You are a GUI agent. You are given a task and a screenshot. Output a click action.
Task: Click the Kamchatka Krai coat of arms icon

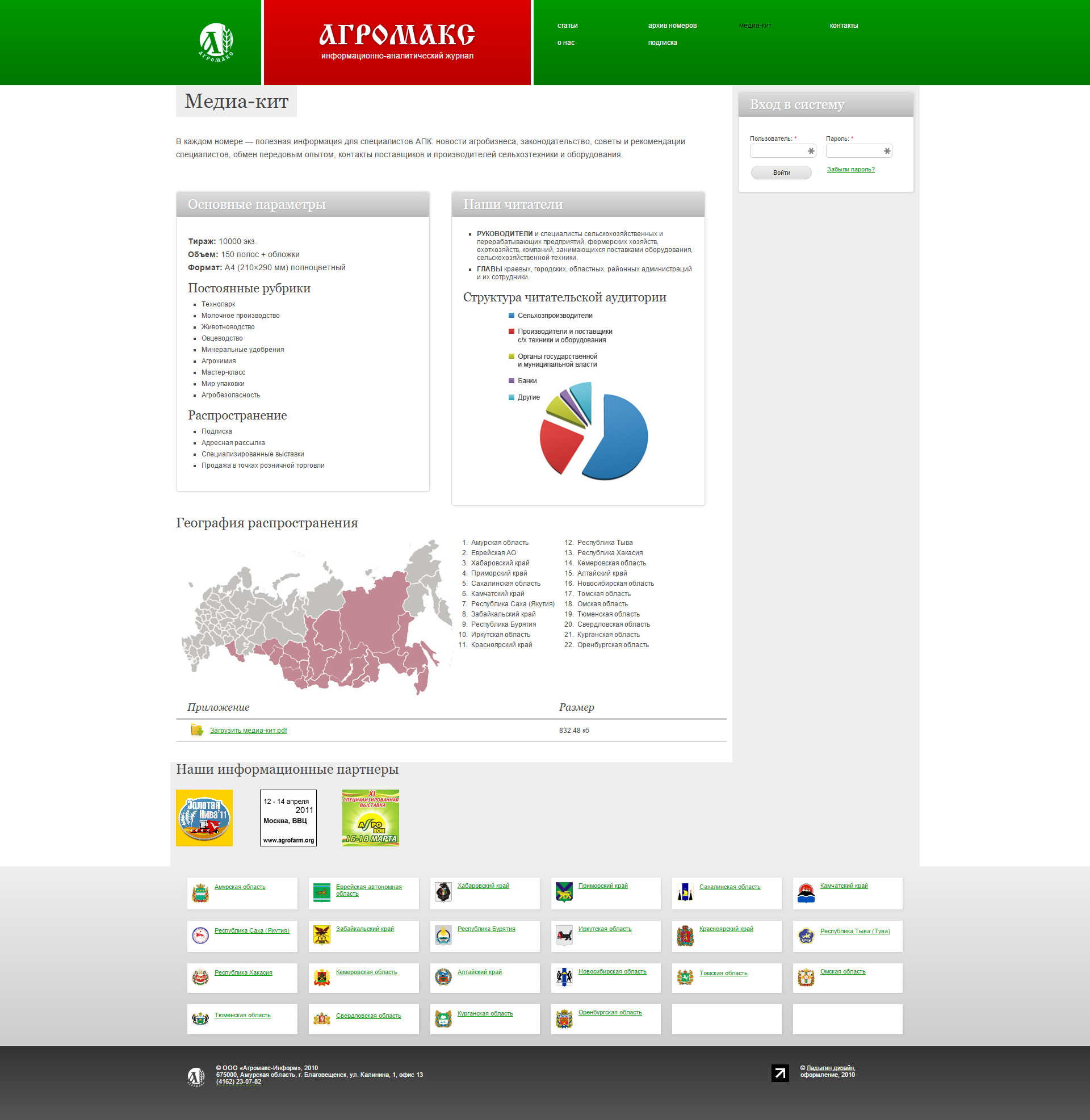click(x=806, y=892)
